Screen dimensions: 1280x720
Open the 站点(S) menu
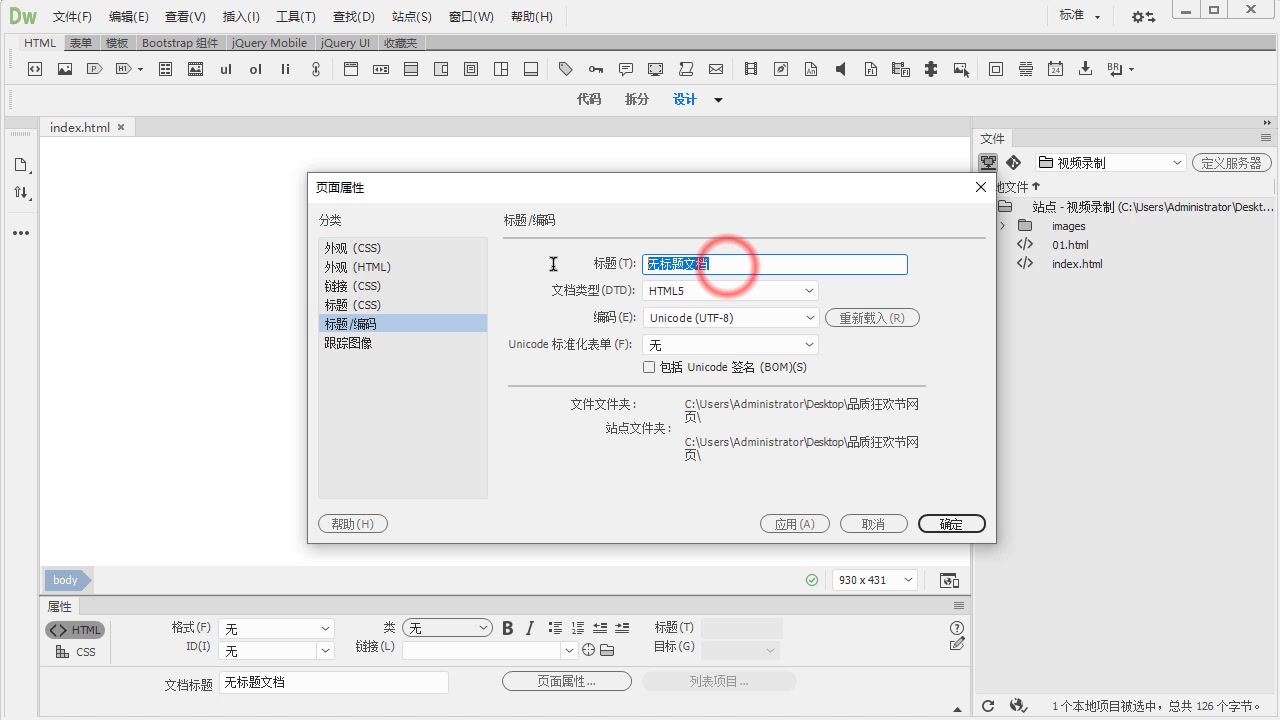click(412, 17)
